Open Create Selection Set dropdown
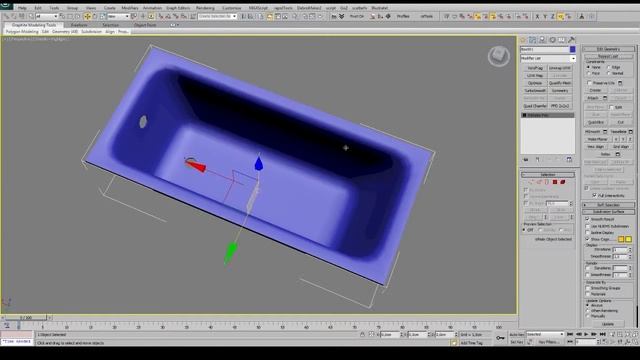This screenshot has height=360, width=640. (218, 16)
